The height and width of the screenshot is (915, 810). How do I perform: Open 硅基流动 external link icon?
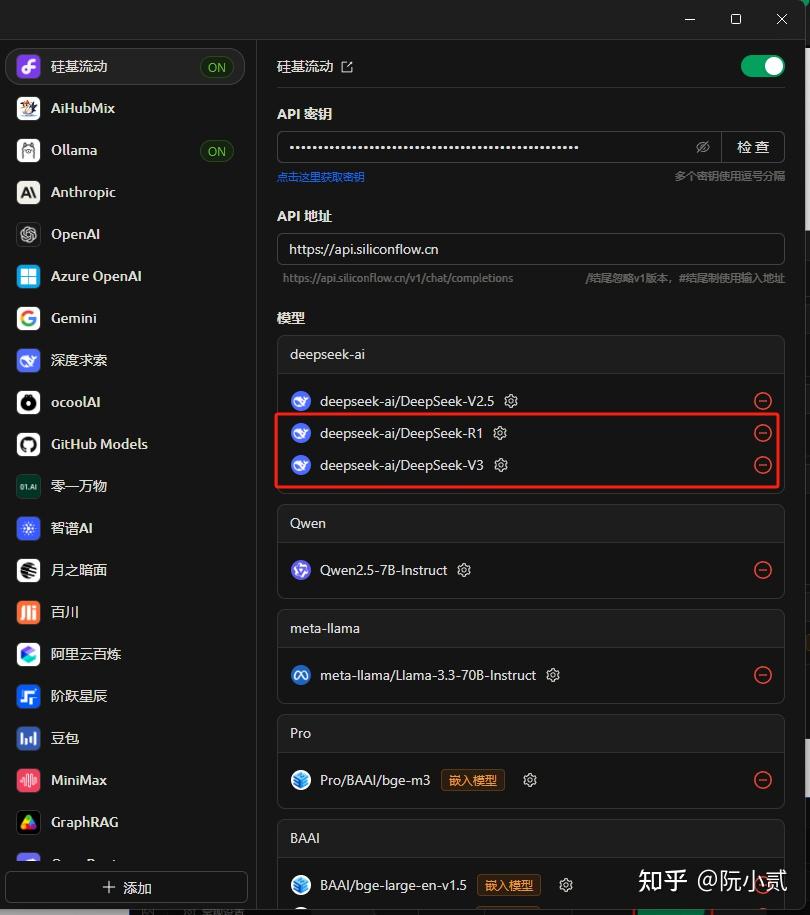(347, 67)
